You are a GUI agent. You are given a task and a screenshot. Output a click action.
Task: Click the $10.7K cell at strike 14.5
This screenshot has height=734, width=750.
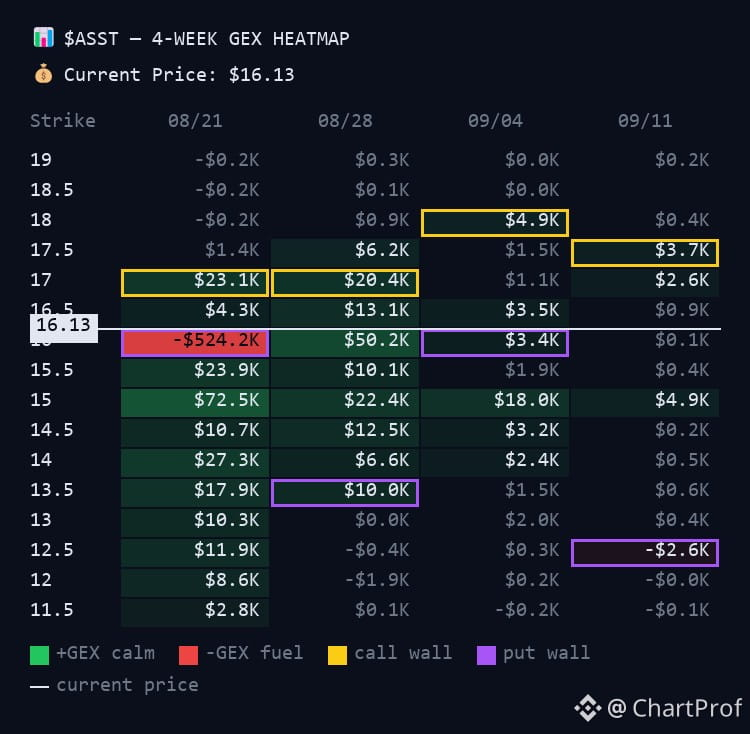[195, 432]
